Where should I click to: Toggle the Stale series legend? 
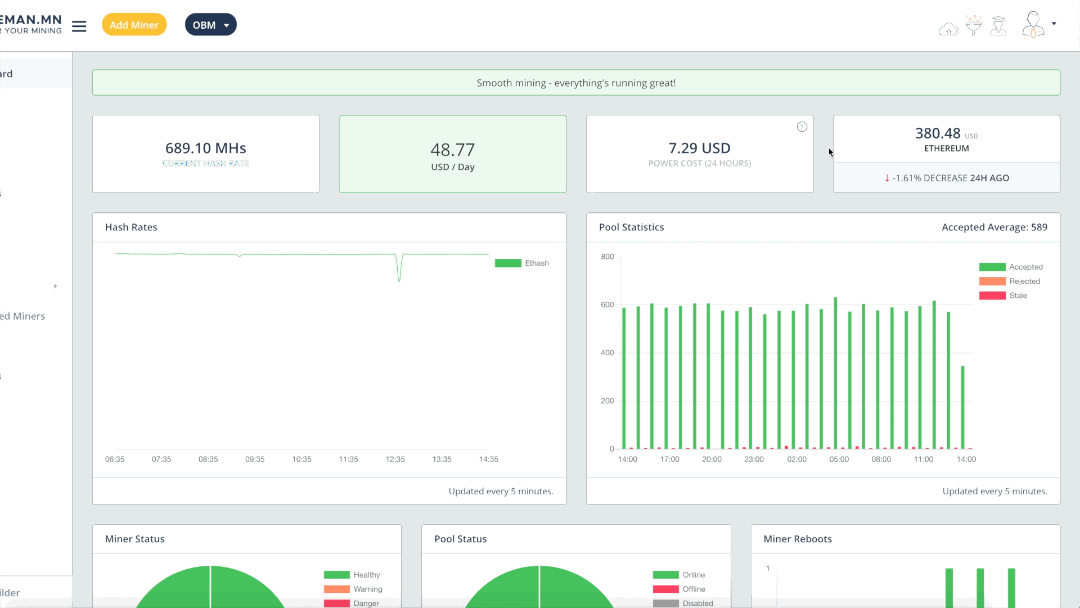(1003, 296)
